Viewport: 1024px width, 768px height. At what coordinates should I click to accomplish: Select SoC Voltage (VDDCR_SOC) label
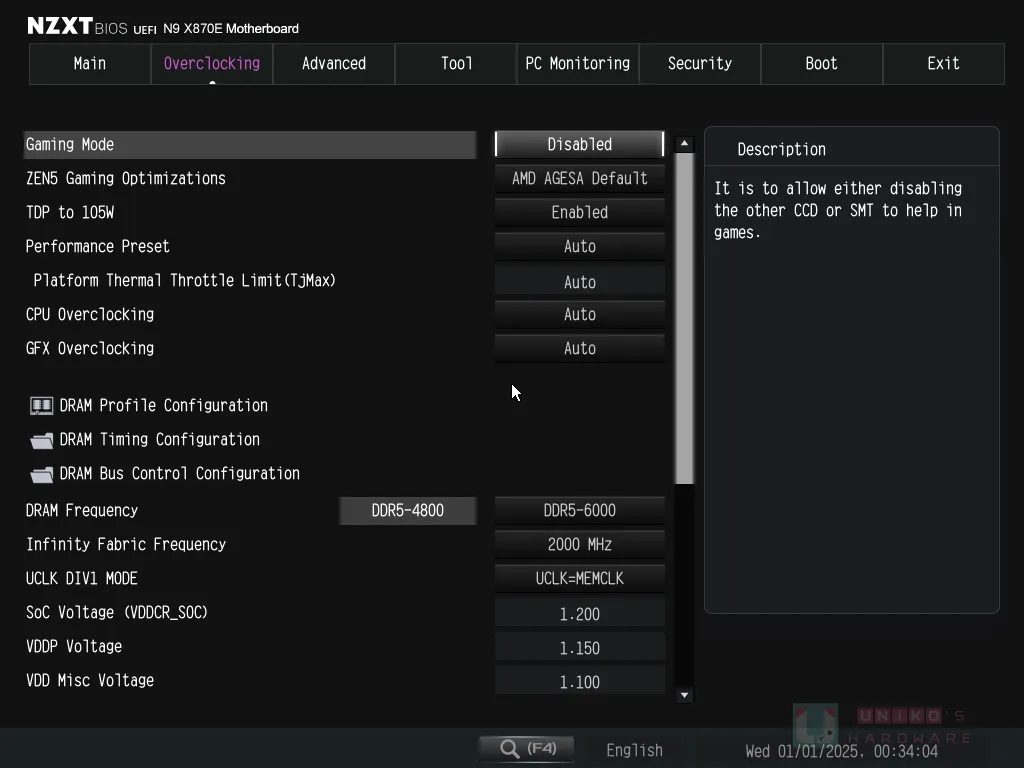[x=116, y=612]
